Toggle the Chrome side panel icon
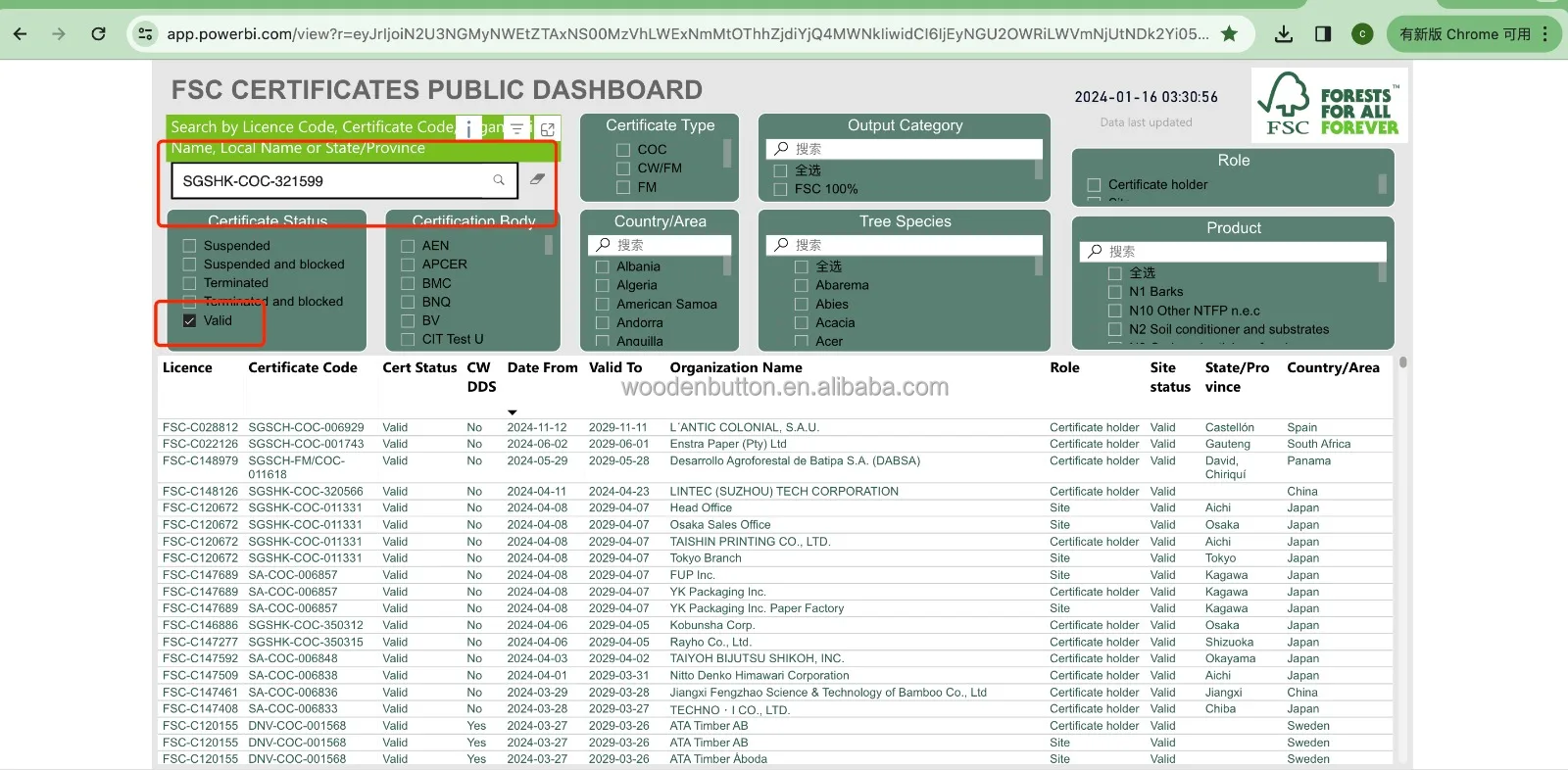The height and width of the screenshot is (770, 1568). [x=1323, y=34]
